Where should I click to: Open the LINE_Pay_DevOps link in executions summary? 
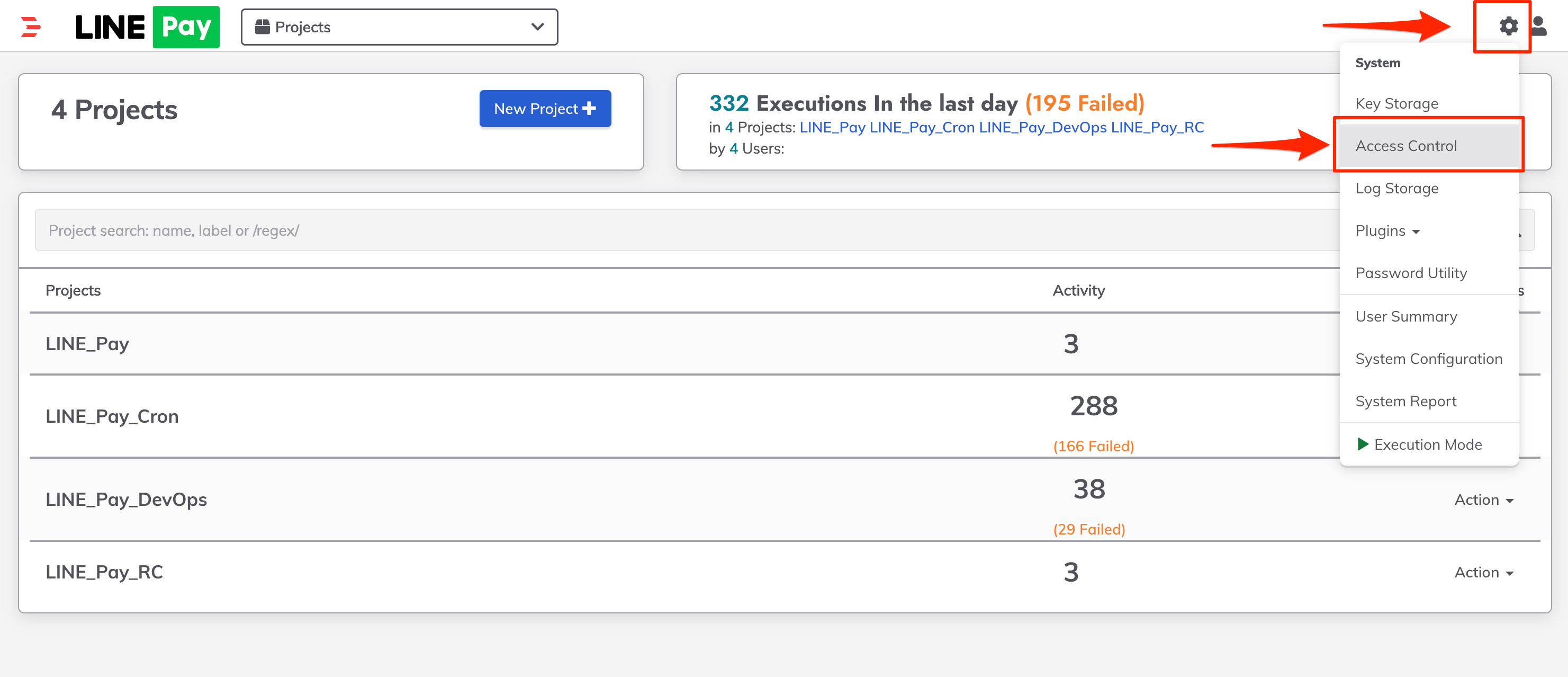point(1042,127)
